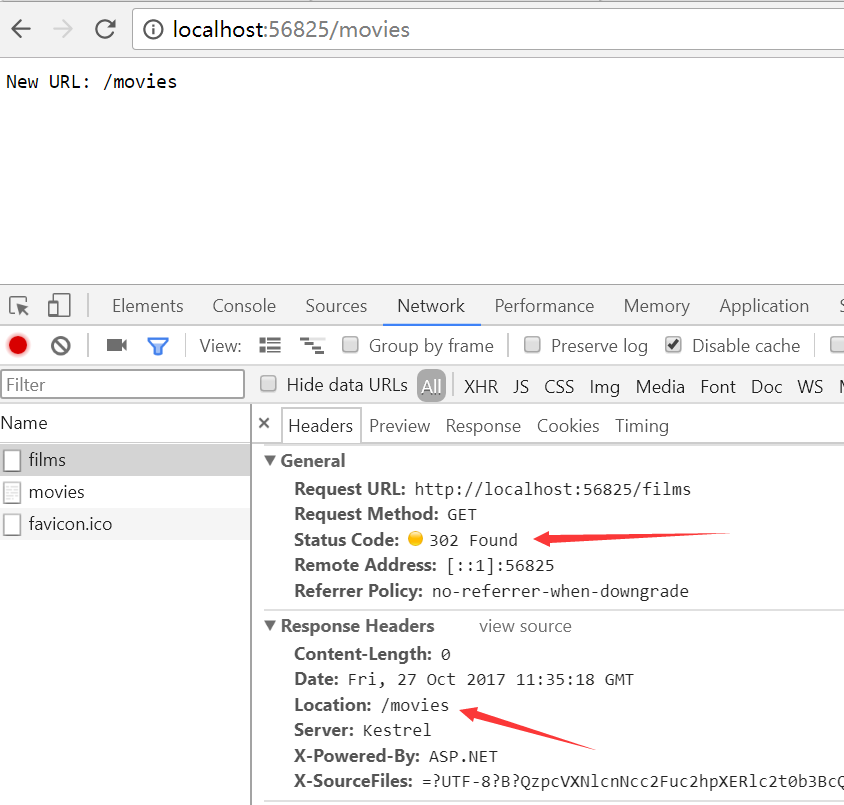The image size is (844, 805).
Task: Enable the Preserve log checkbox
Action: (x=532, y=344)
